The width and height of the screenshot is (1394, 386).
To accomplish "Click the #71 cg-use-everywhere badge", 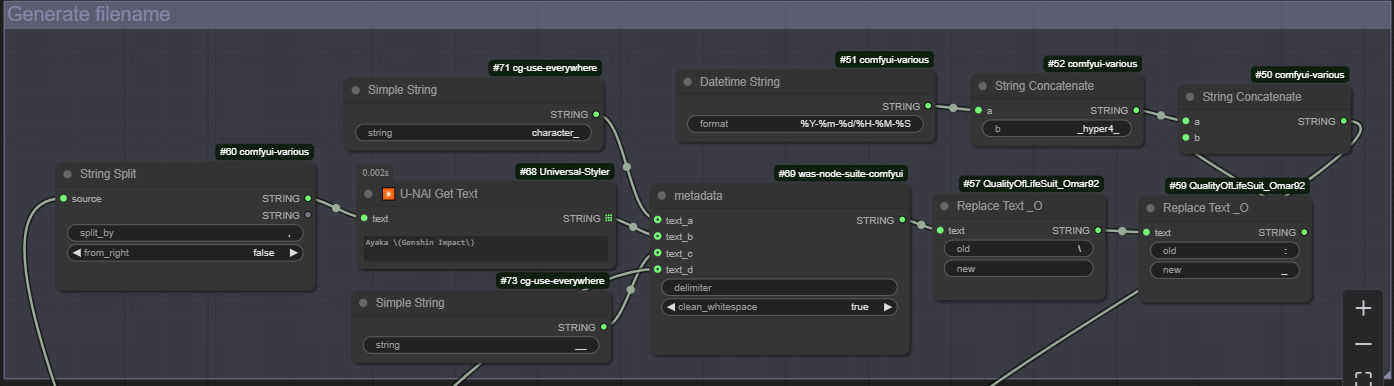I will (x=545, y=68).
